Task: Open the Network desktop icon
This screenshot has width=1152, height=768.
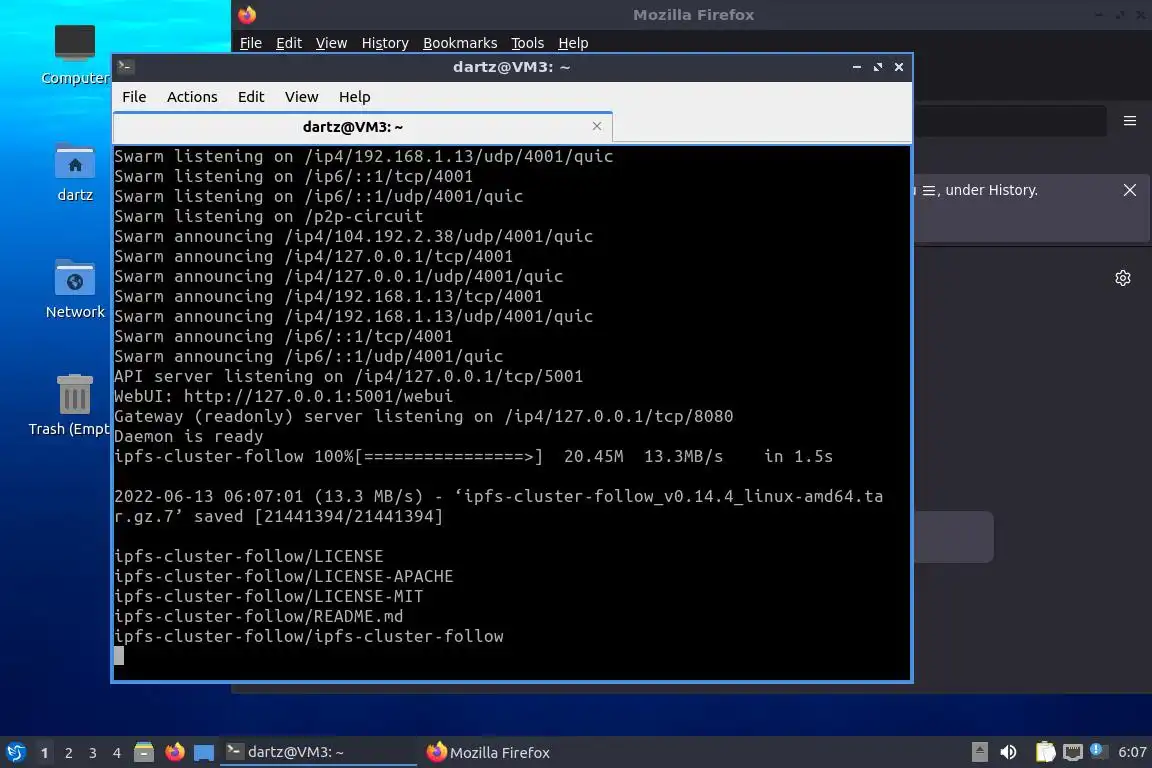Action: tap(75, 289)
